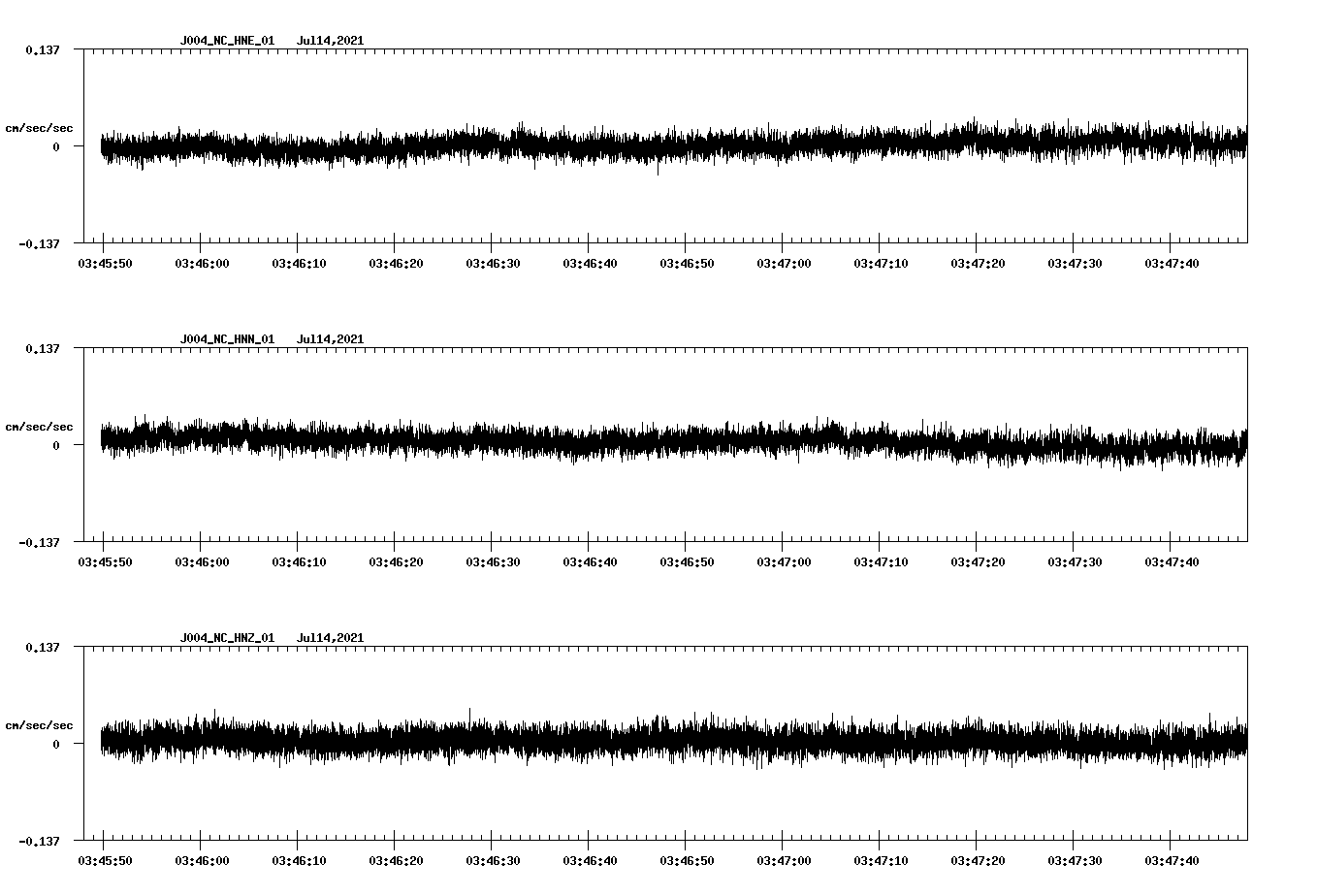Image resolution: width=1317 pixels, height=896 pixels.
Task: Click the center of the HNE waveform trace
Action: (x=669, y=145)
